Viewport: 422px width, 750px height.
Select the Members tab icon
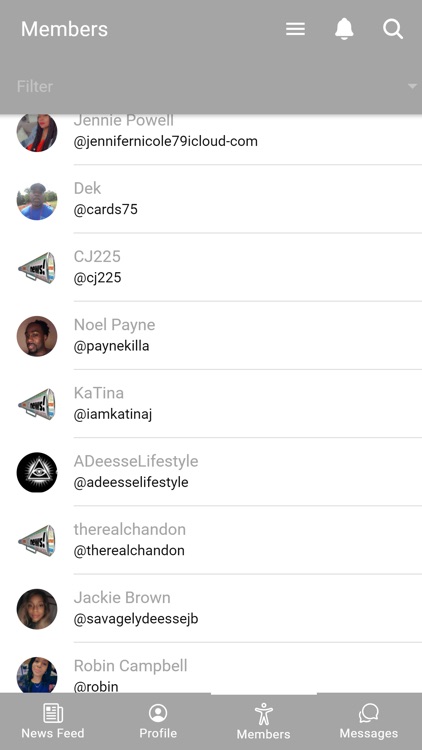(x=264, y=714)
